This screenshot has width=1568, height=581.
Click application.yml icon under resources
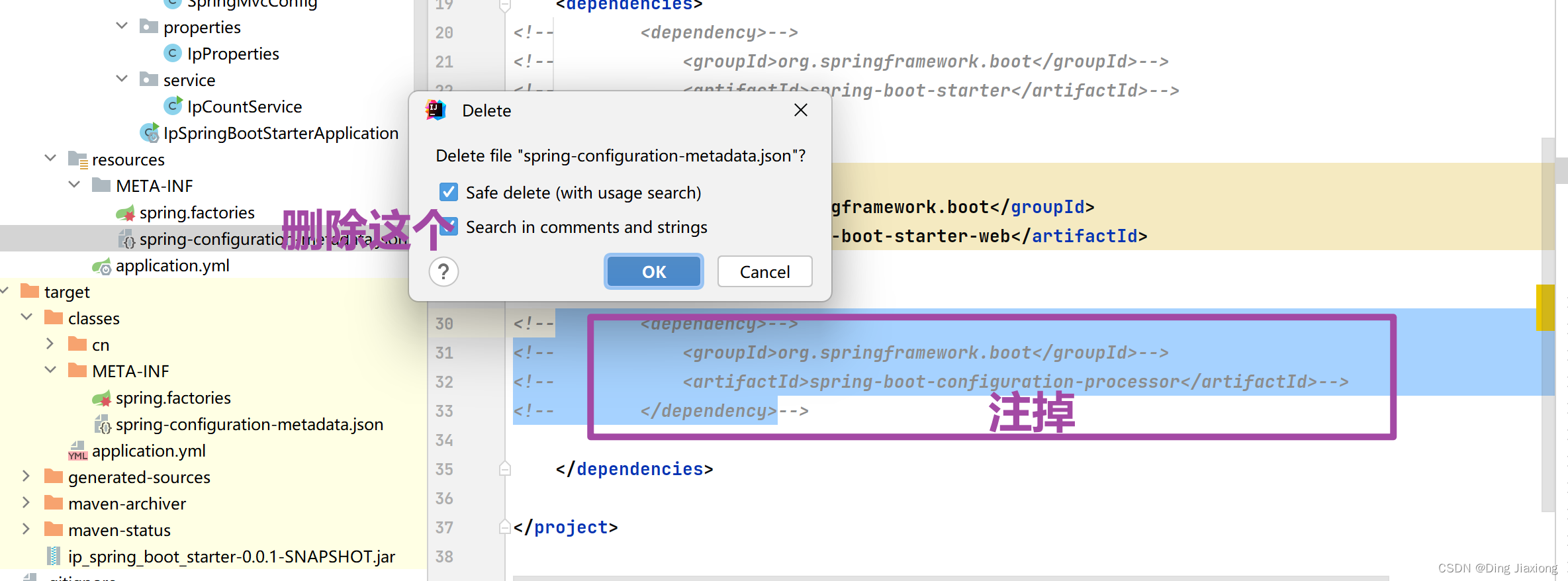click(x=101, y=266)
